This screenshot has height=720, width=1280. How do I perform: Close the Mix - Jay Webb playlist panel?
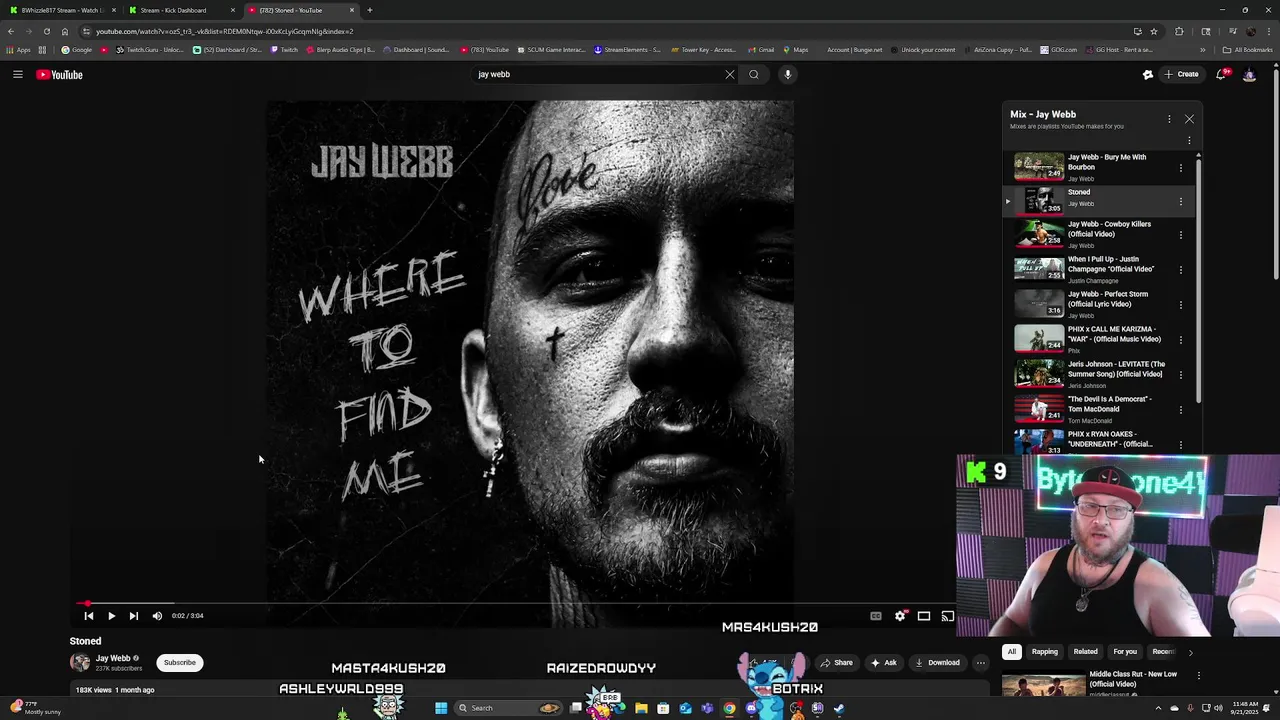click(x=1189, y=119)
